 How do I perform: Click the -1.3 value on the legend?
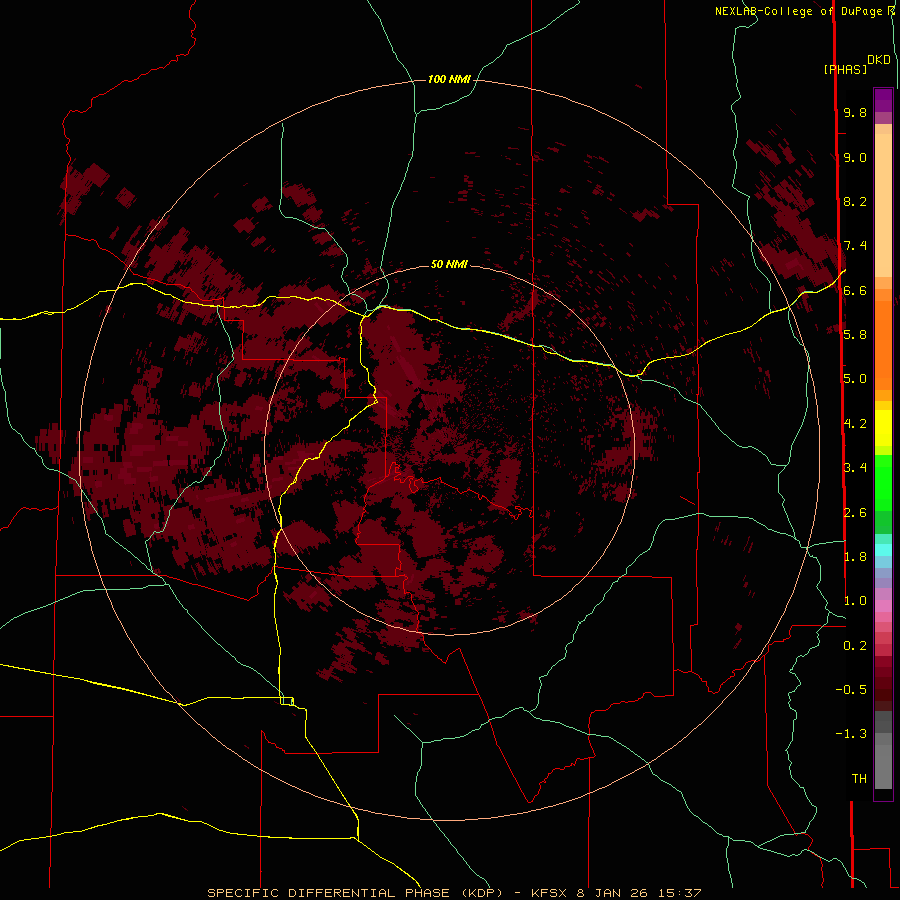(x=851, y=734)
